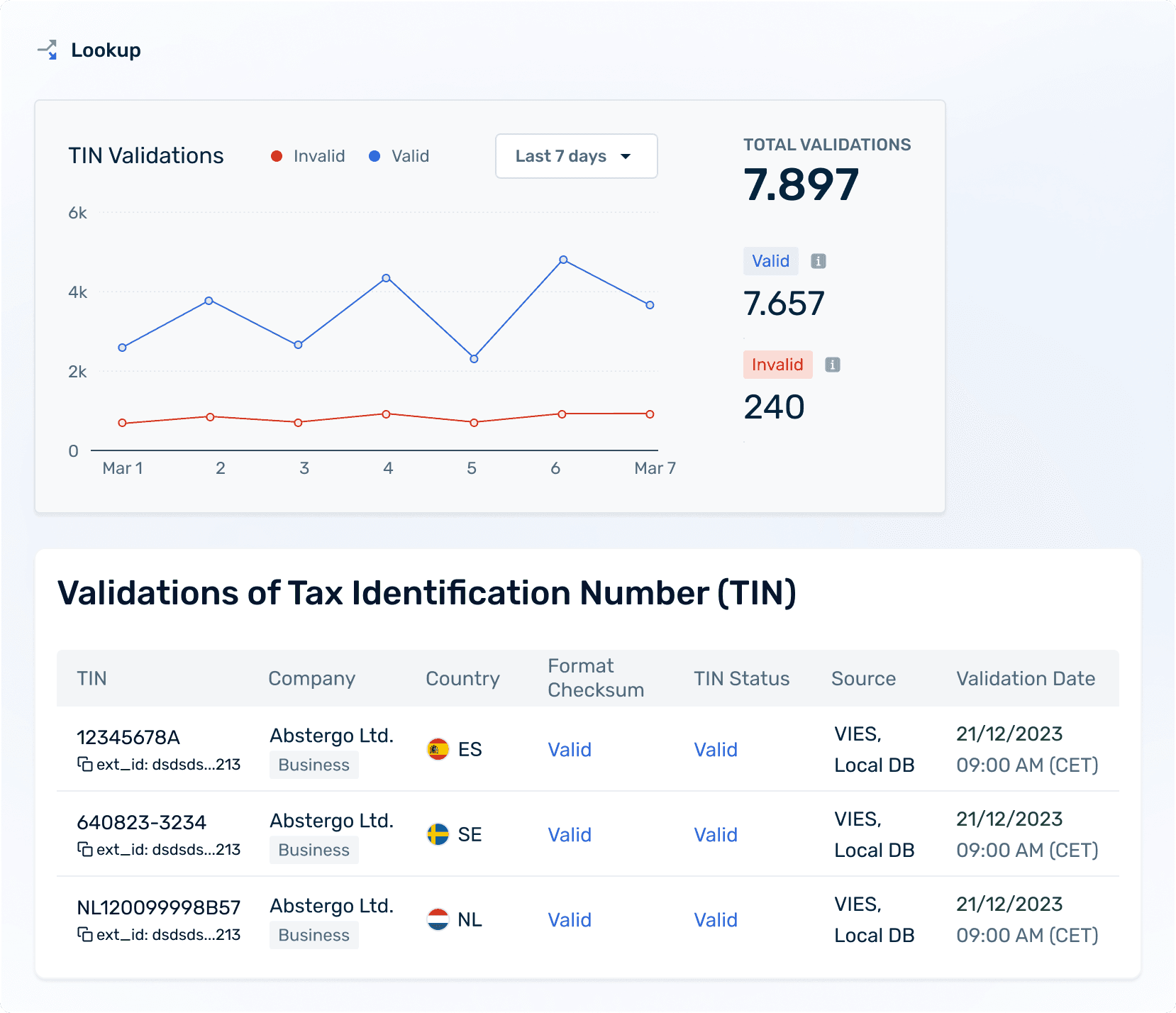Screen dimensions: 1176x1013
Task: Click the Netherlands flag icon
Action: pos(438,919)
